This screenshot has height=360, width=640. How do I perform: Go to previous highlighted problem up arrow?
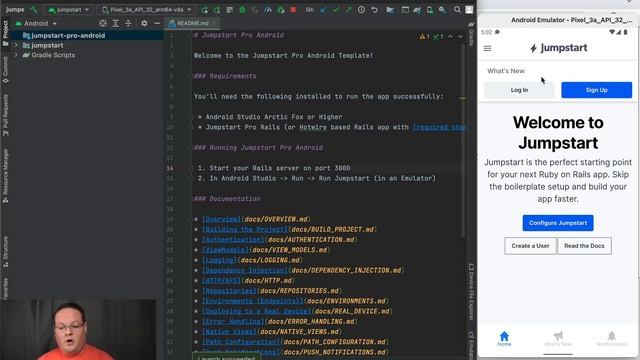click(x=450, y=37)
